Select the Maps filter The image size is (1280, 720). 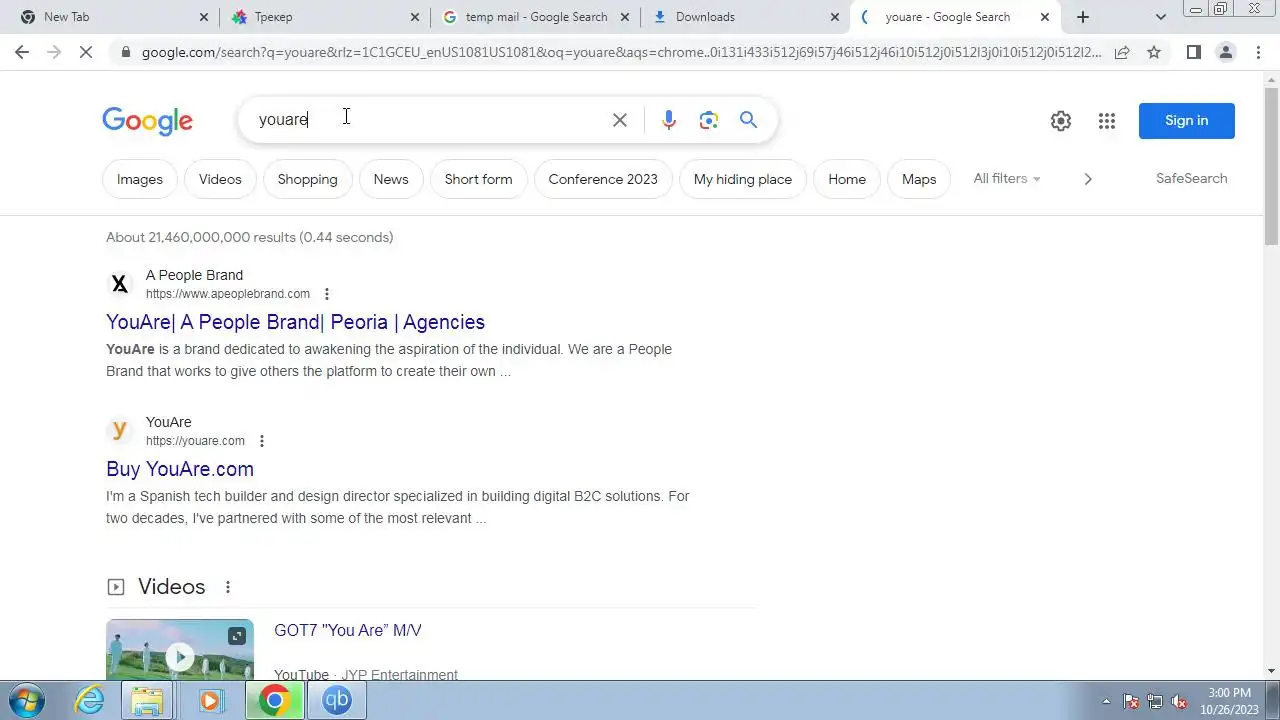click(919, 179)
